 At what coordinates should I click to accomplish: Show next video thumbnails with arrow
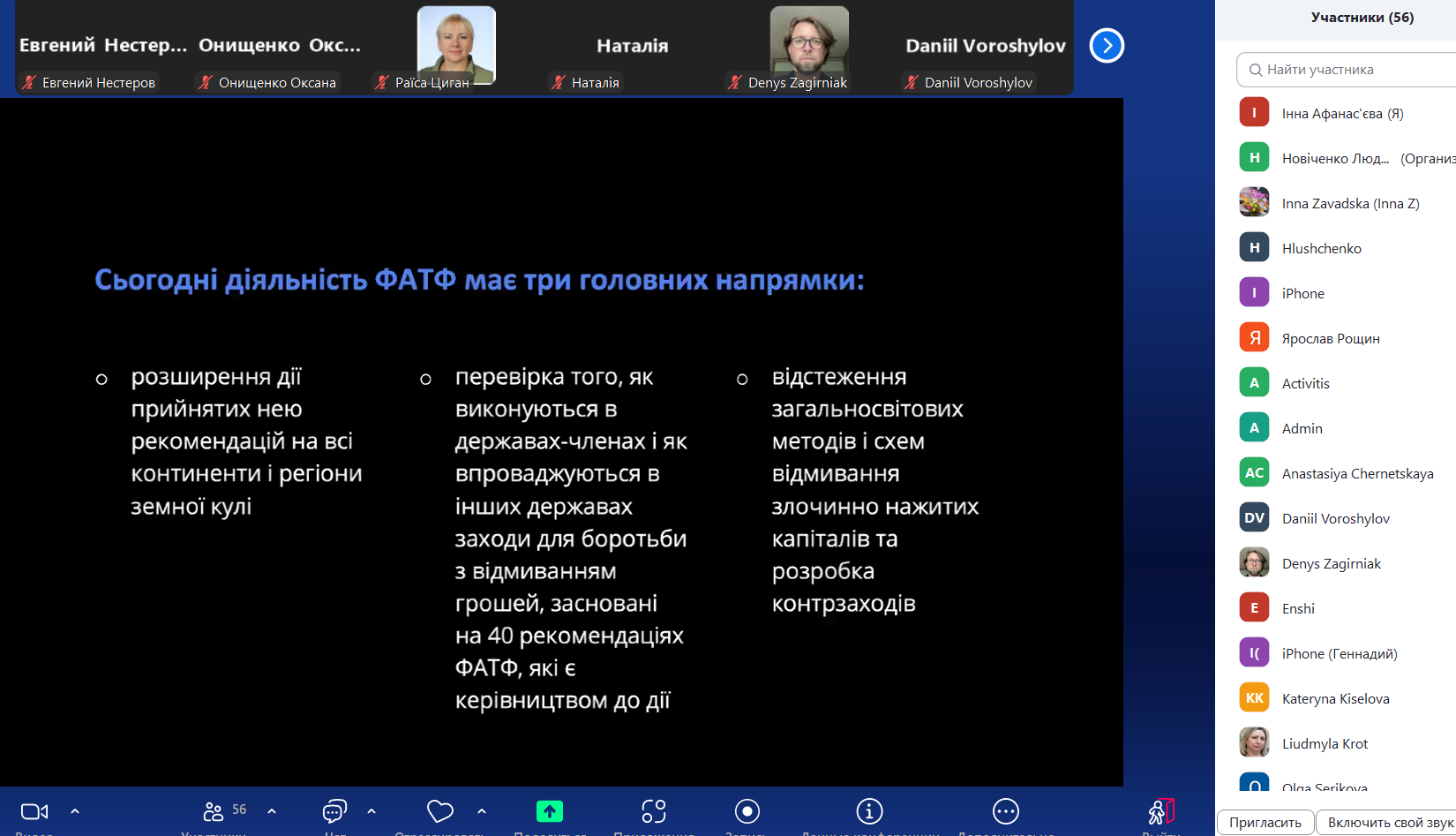(x=1107, y=46)
